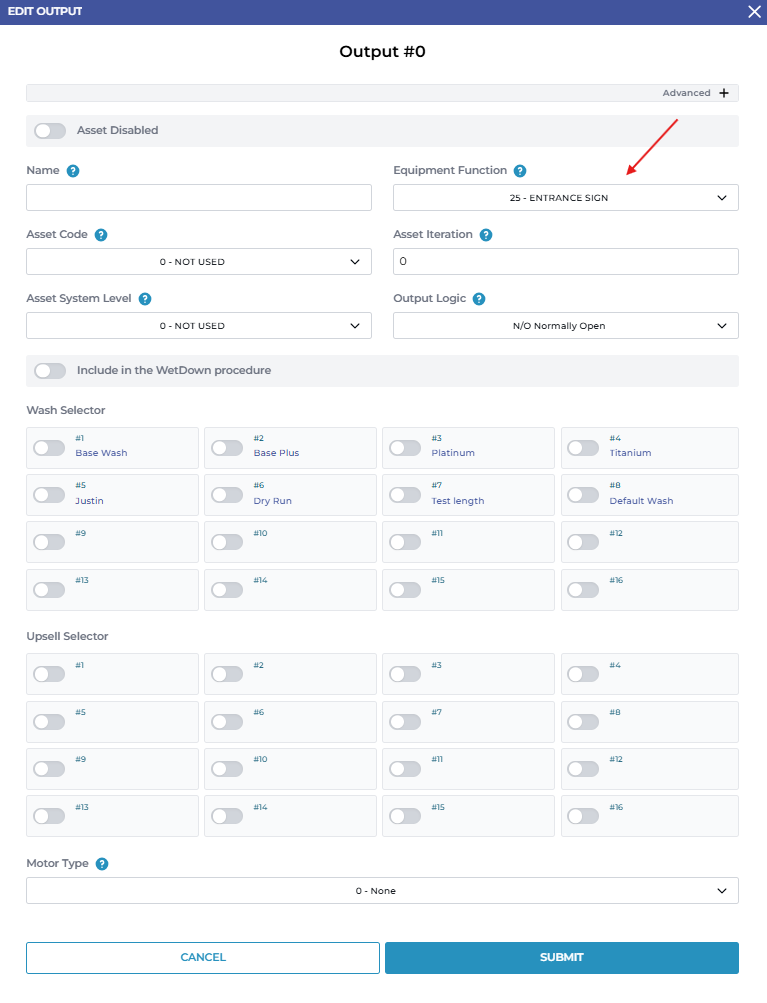
Task: Click the Asset System Level help icon
Action: [145, 299]
